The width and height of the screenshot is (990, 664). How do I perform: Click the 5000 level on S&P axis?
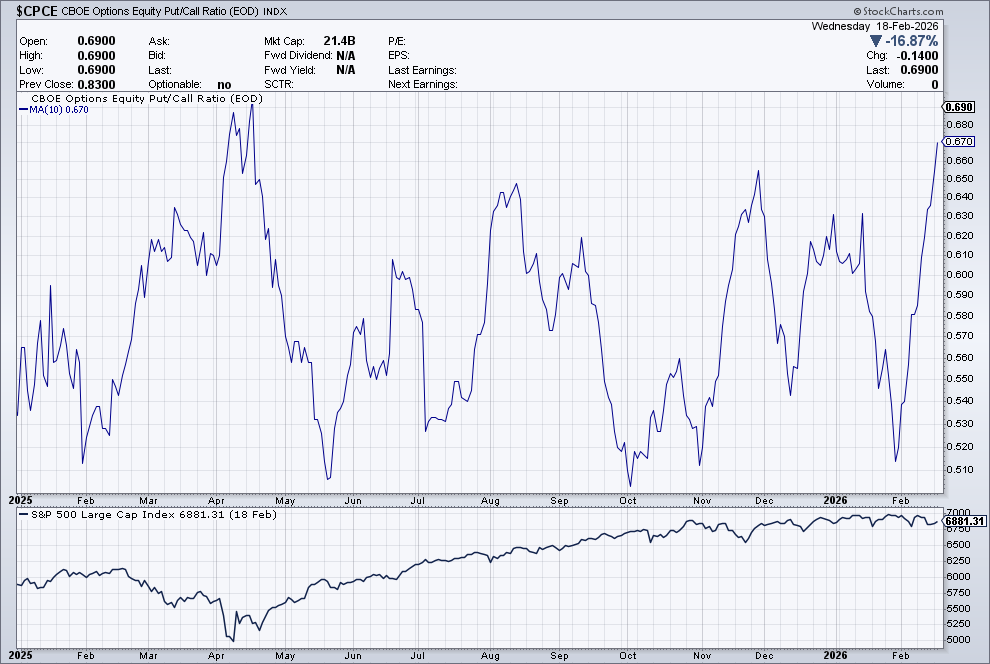[x=959, y=639]
